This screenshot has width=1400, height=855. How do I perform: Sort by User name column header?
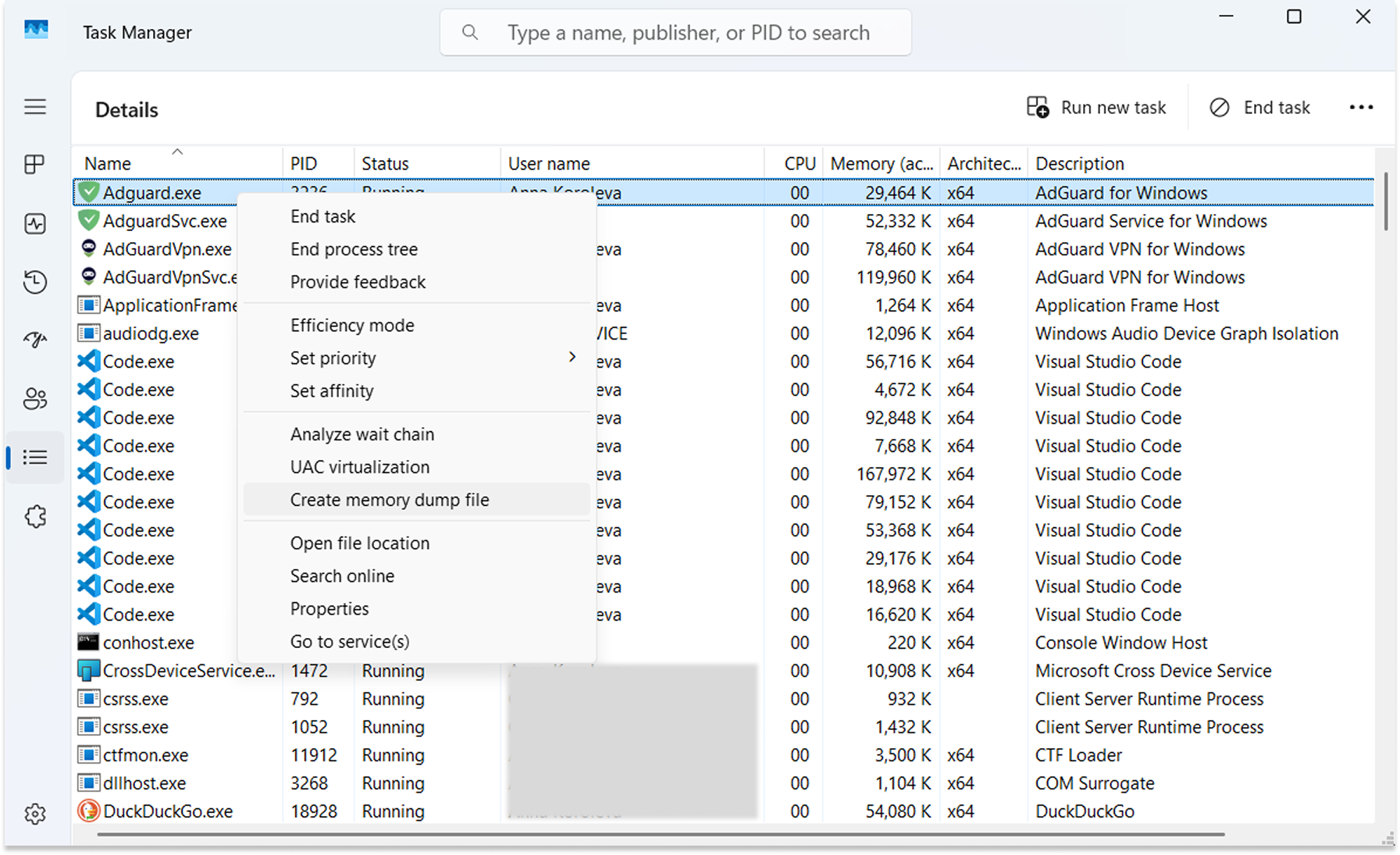[x=632, y=163]
